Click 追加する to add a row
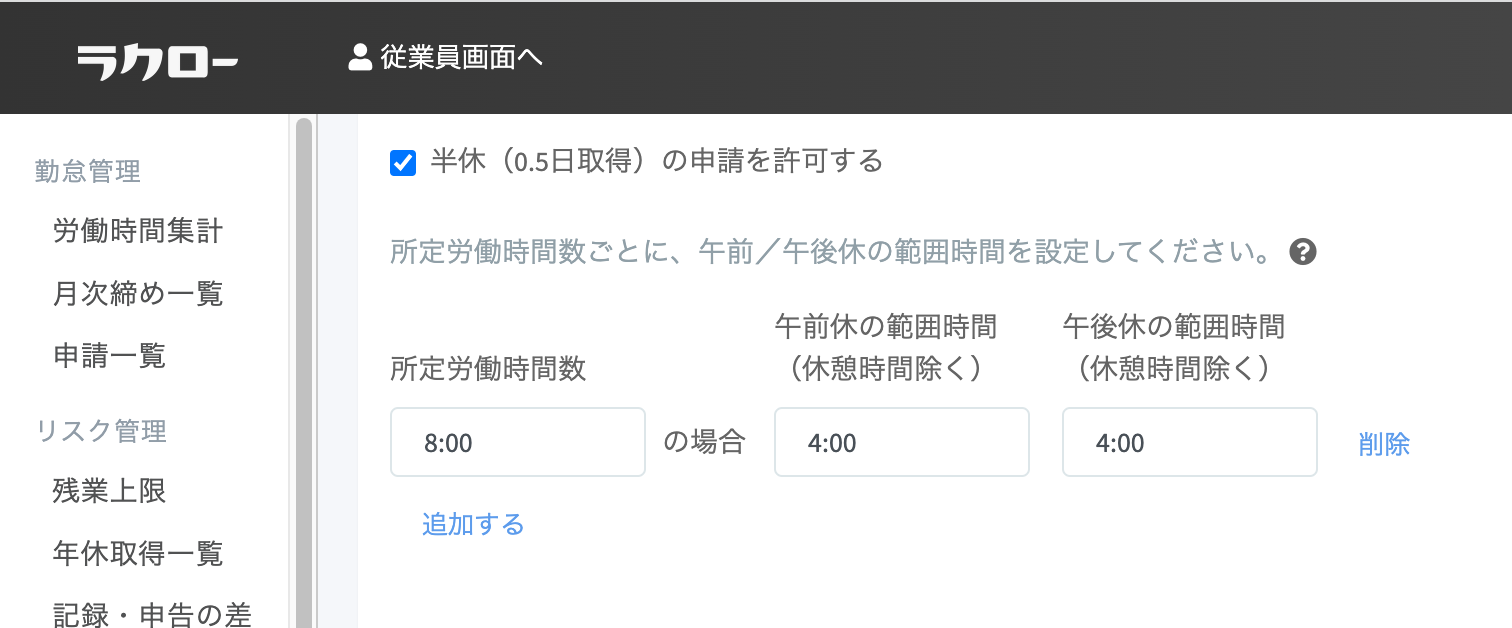The height and width of the screenshot is (628, 1512). [473, 524]
